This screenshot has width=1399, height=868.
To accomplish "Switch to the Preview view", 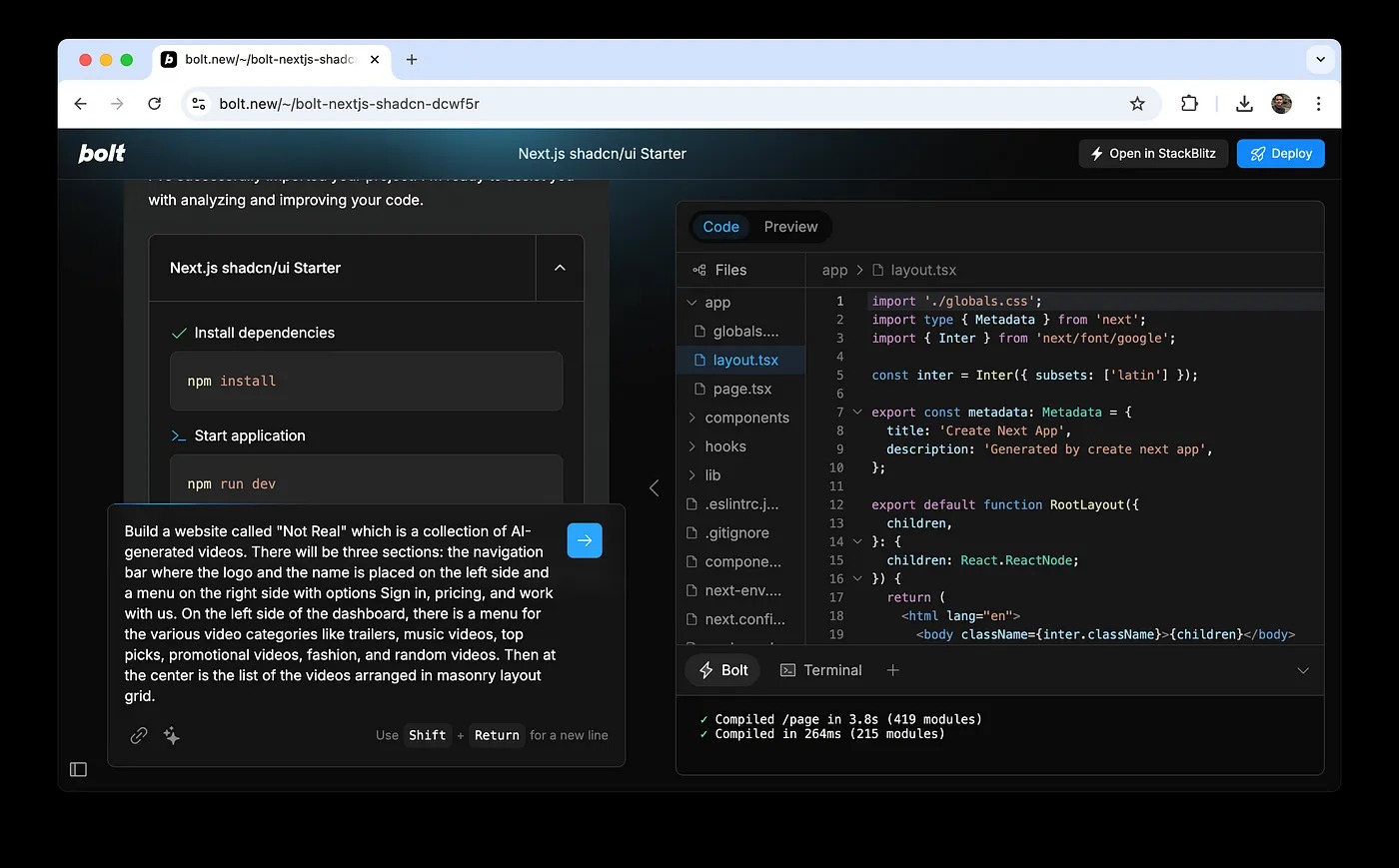I will coord(790,227).
